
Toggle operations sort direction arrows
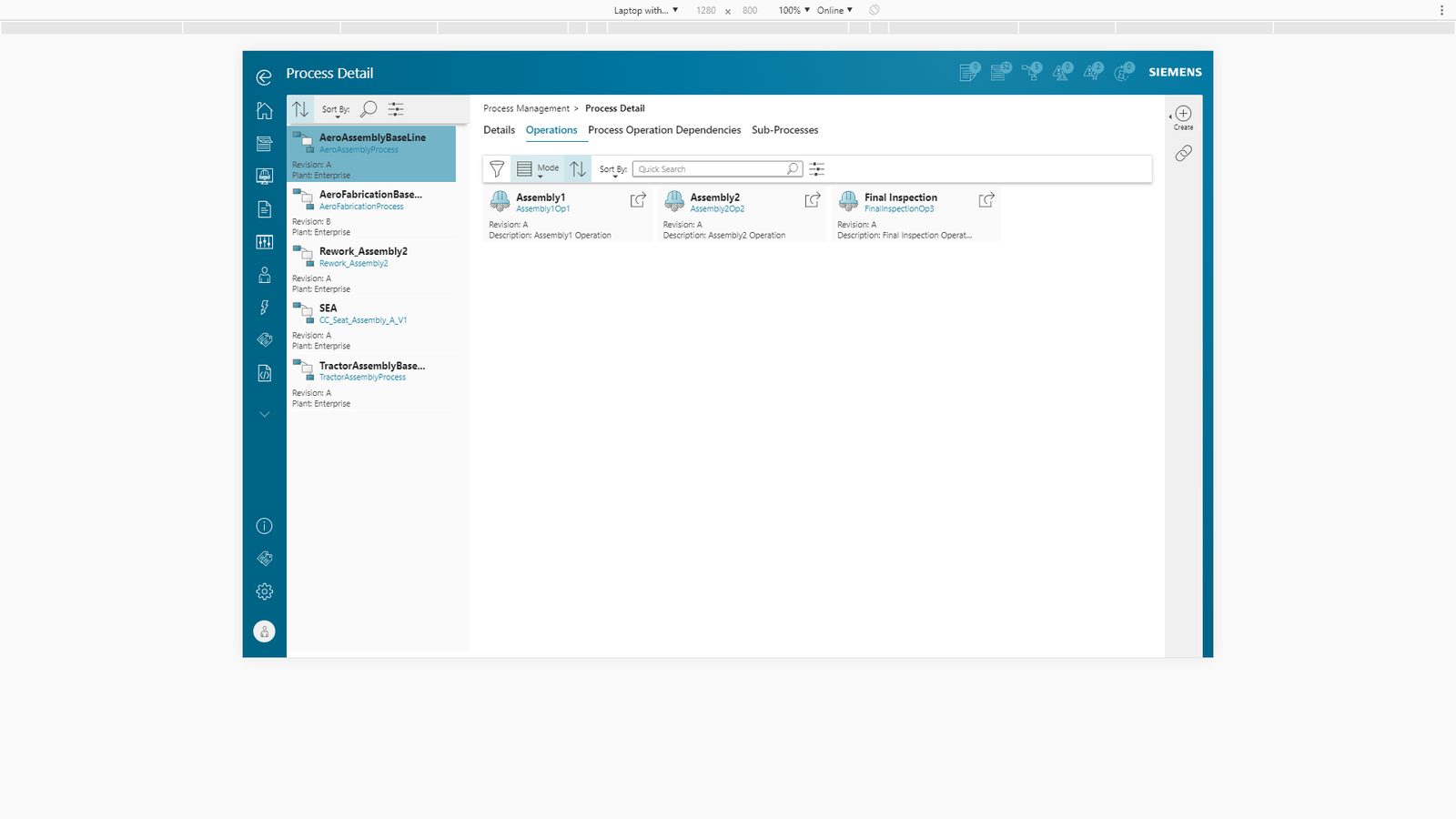(x=578, y=168)
